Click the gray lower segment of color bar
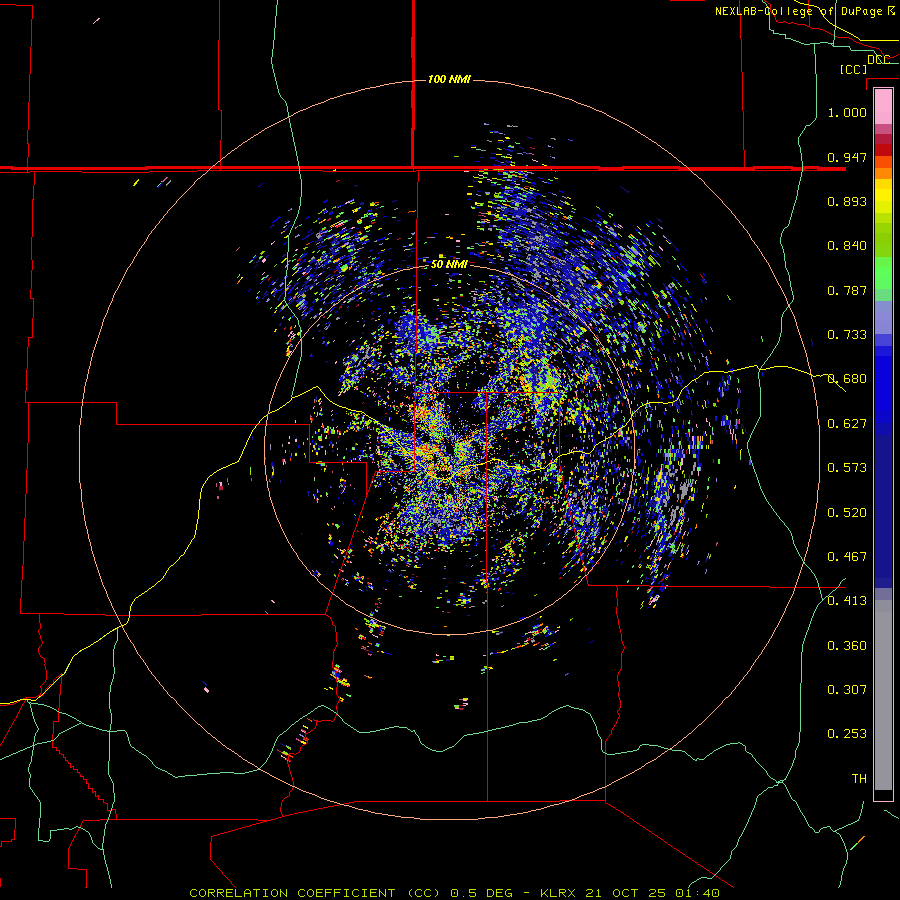The image size is (900, 900). [x=883, y=695]
